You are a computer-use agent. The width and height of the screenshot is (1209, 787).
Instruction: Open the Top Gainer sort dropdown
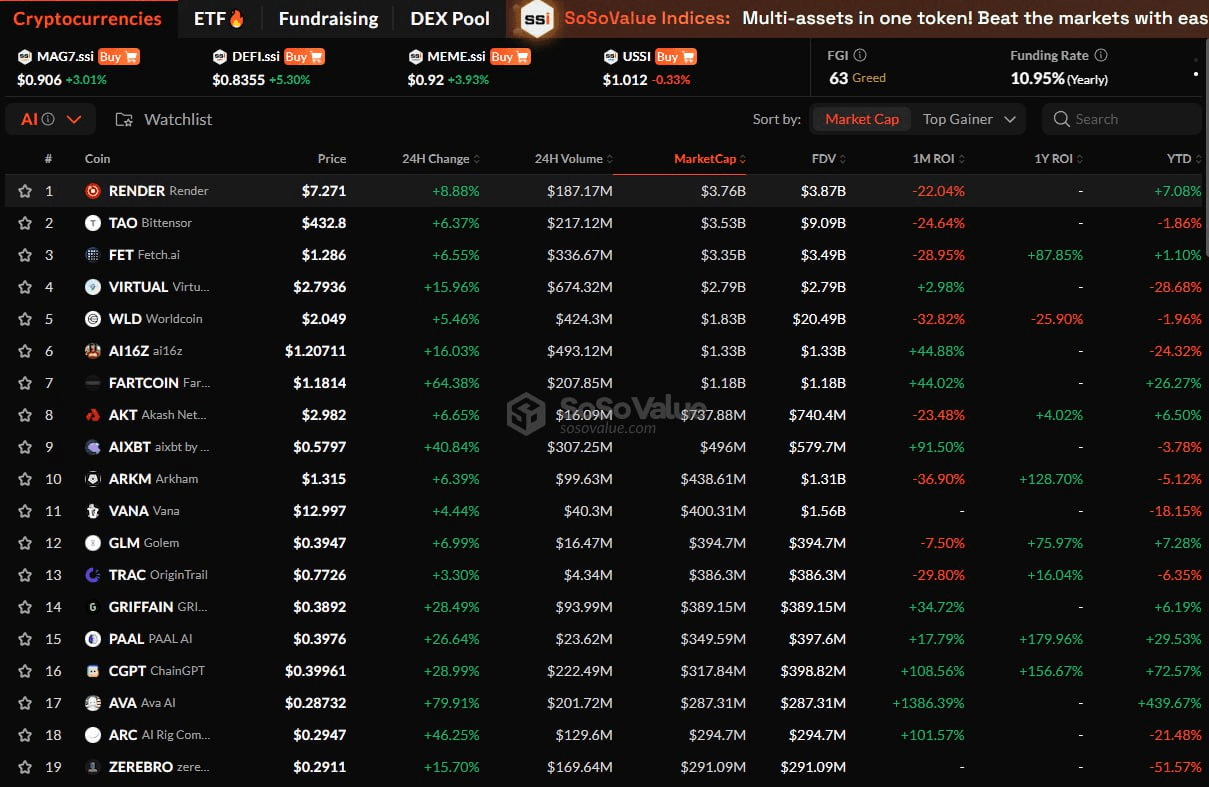click(x=968, y=119)
